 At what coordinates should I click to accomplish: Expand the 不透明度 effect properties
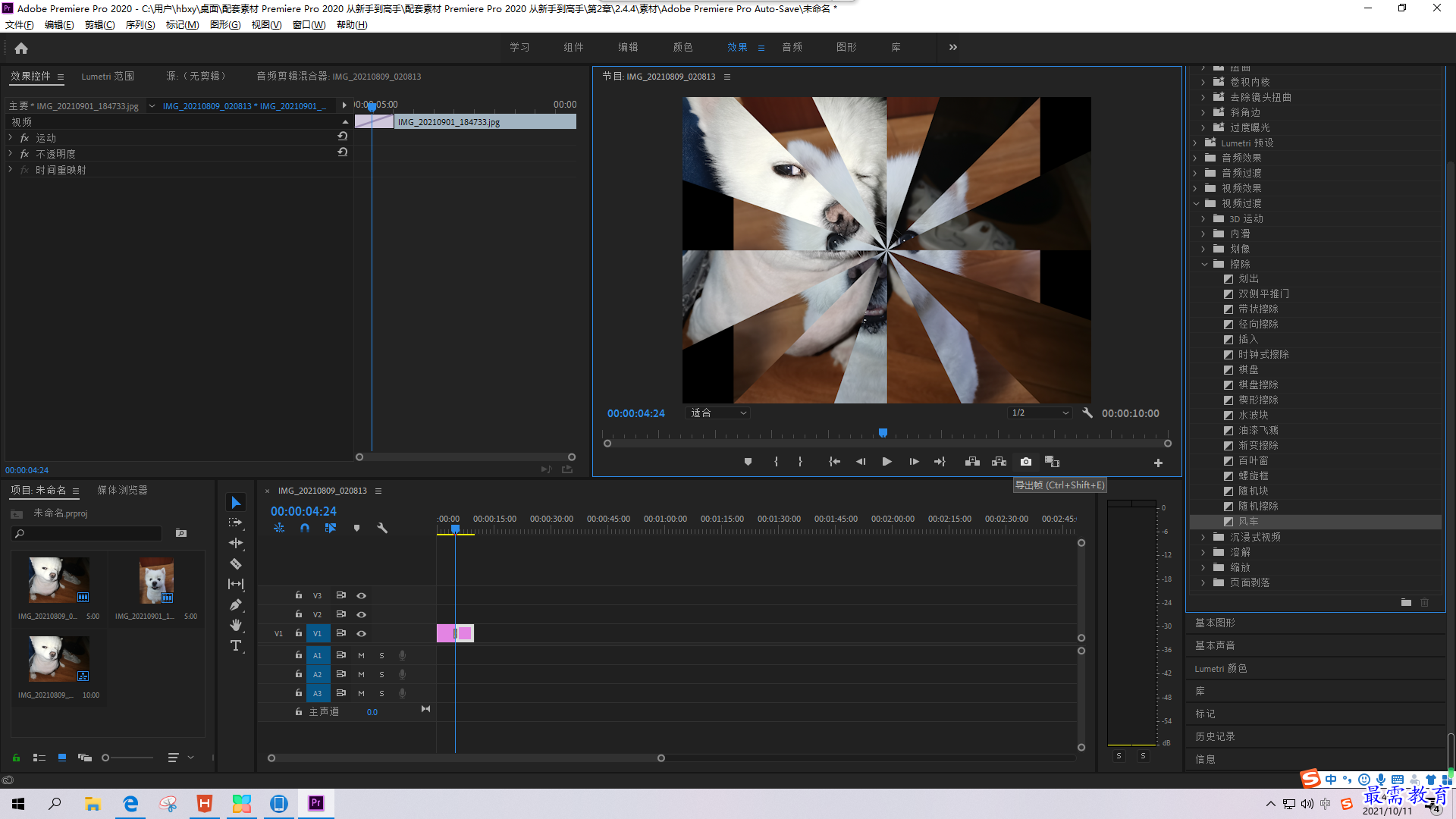coord(11,153)
